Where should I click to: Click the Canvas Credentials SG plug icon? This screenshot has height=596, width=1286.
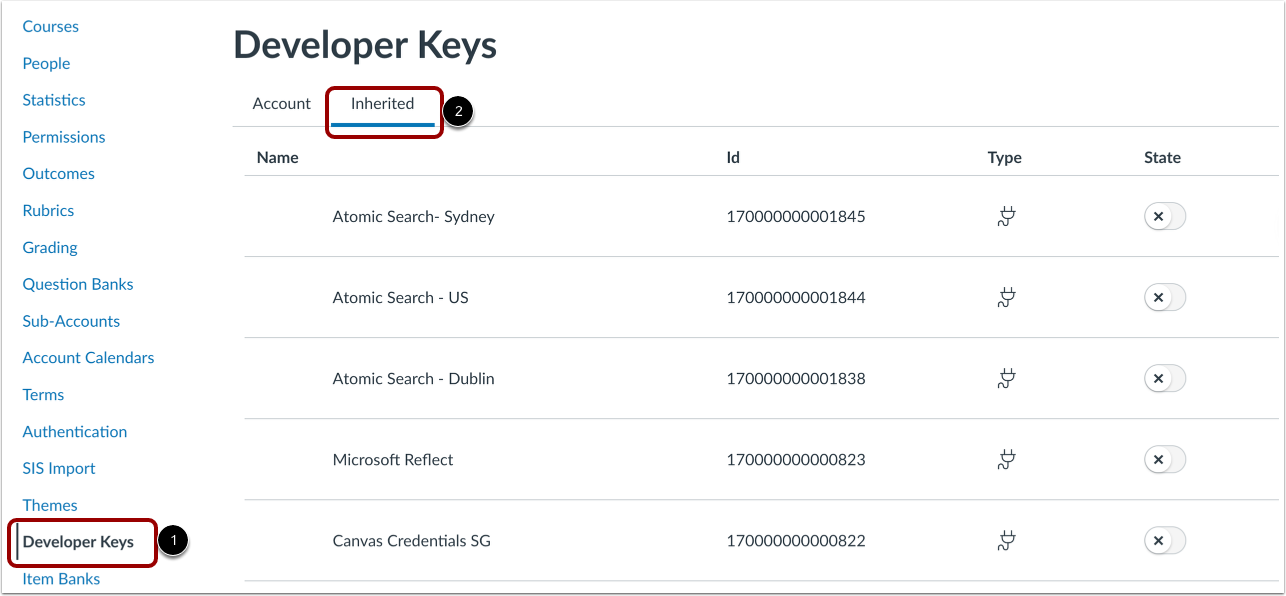tap(1005, 540)
